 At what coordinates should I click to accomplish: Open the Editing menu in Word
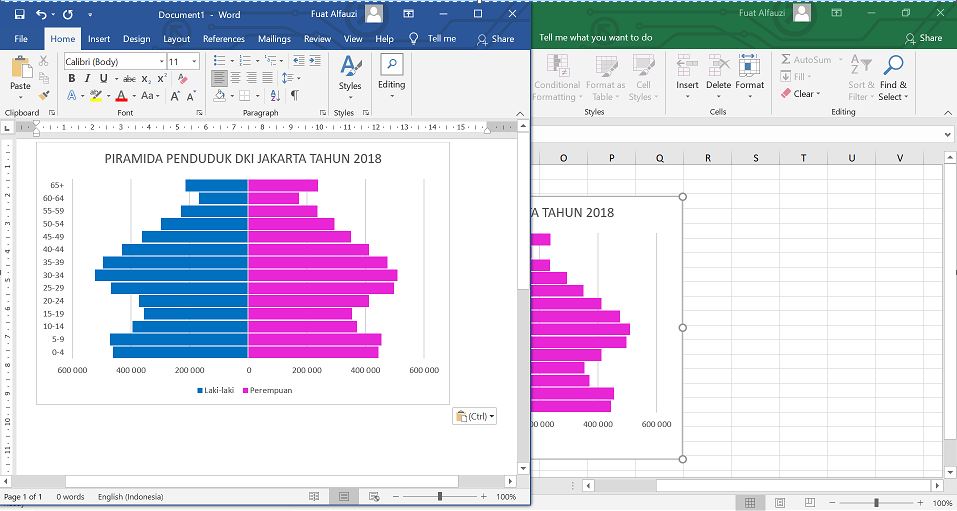click(x=391, y=78)
